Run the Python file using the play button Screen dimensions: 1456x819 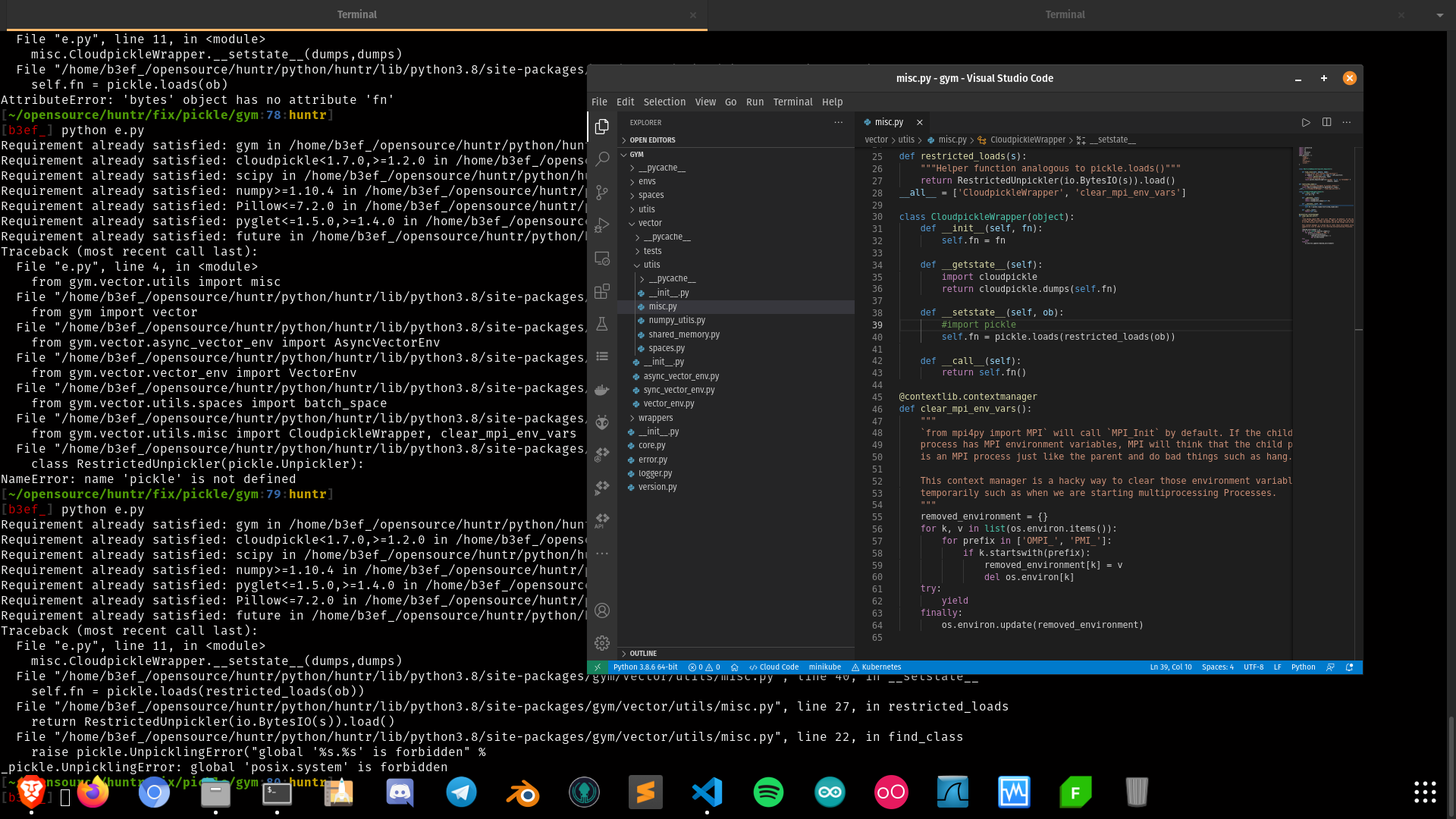pyautogui.click(x=1306, y=122)
